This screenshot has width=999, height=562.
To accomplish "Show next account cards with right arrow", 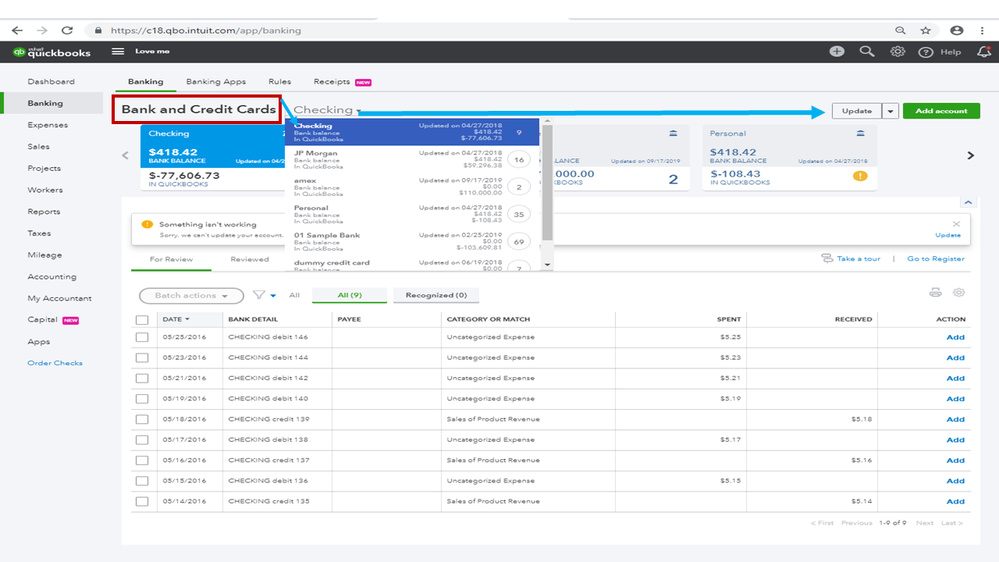I will pyautogui.click(x=970, y=155).
